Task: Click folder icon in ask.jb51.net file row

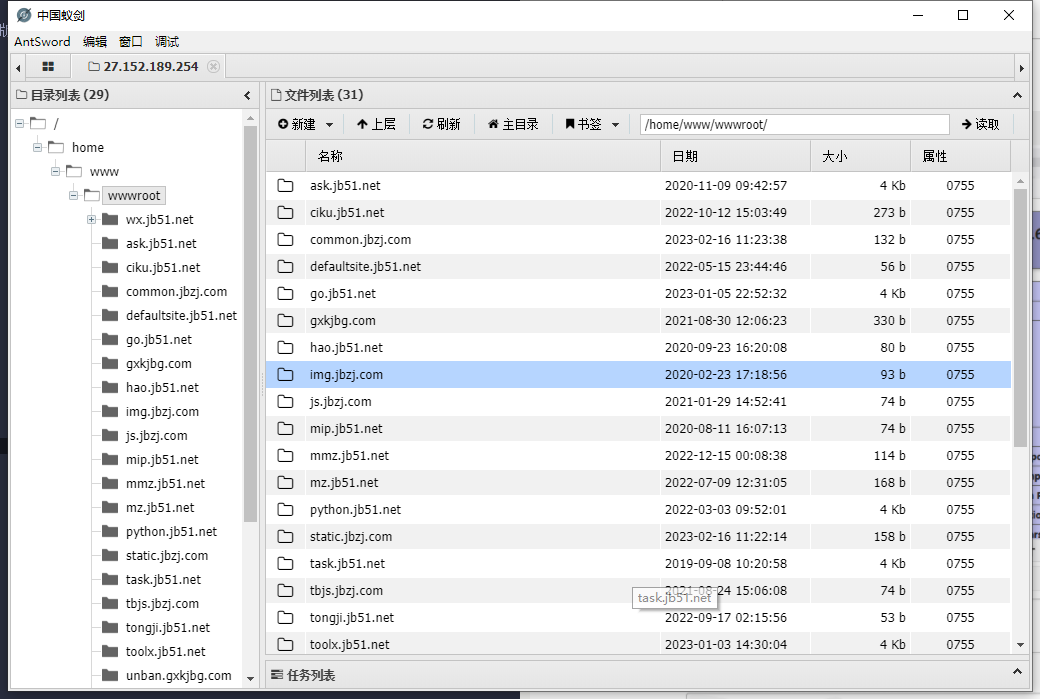Action: pyautogui.click(x=285, y=186)
